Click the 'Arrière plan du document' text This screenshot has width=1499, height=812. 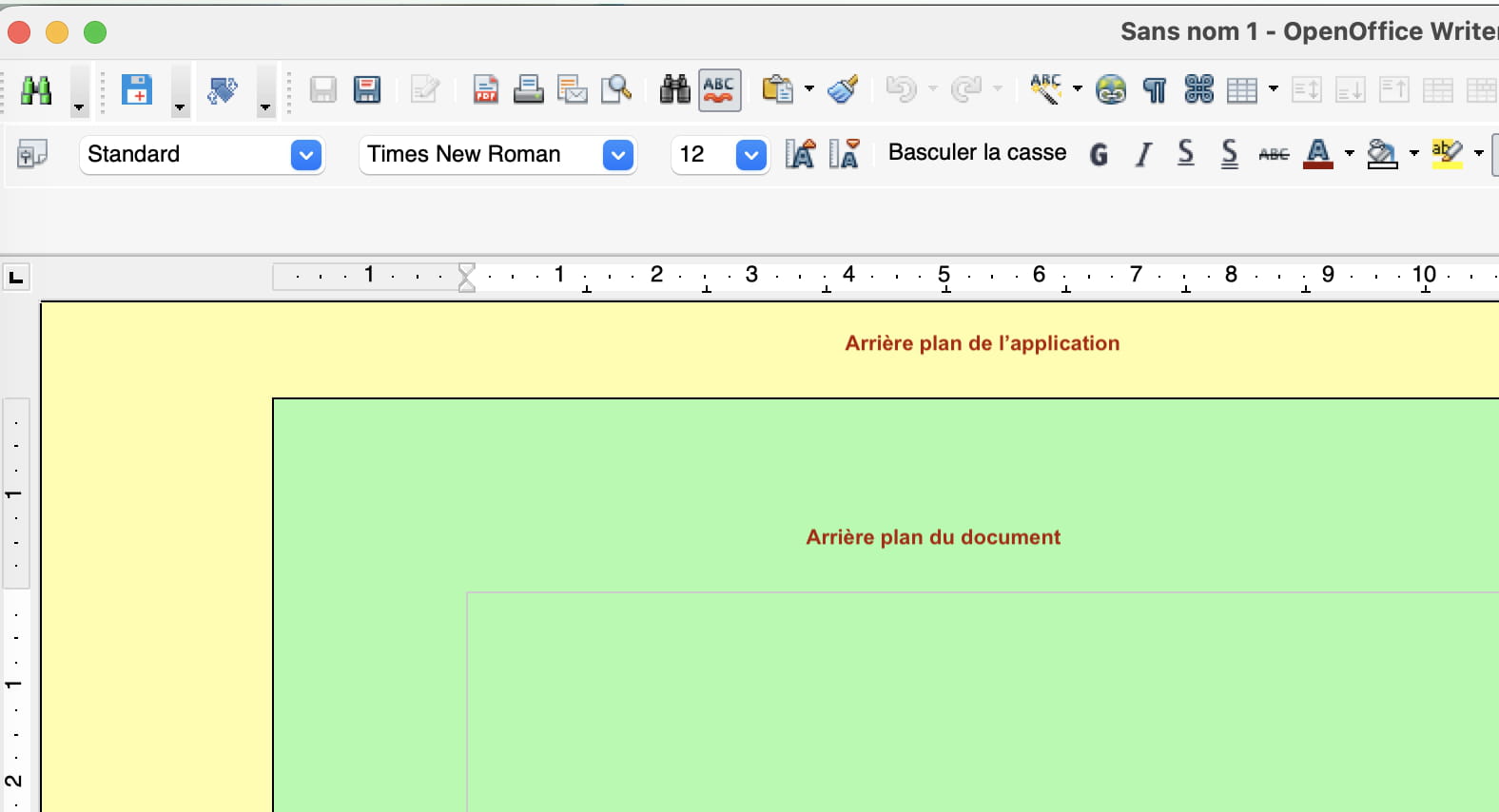(x=933, y=537)
